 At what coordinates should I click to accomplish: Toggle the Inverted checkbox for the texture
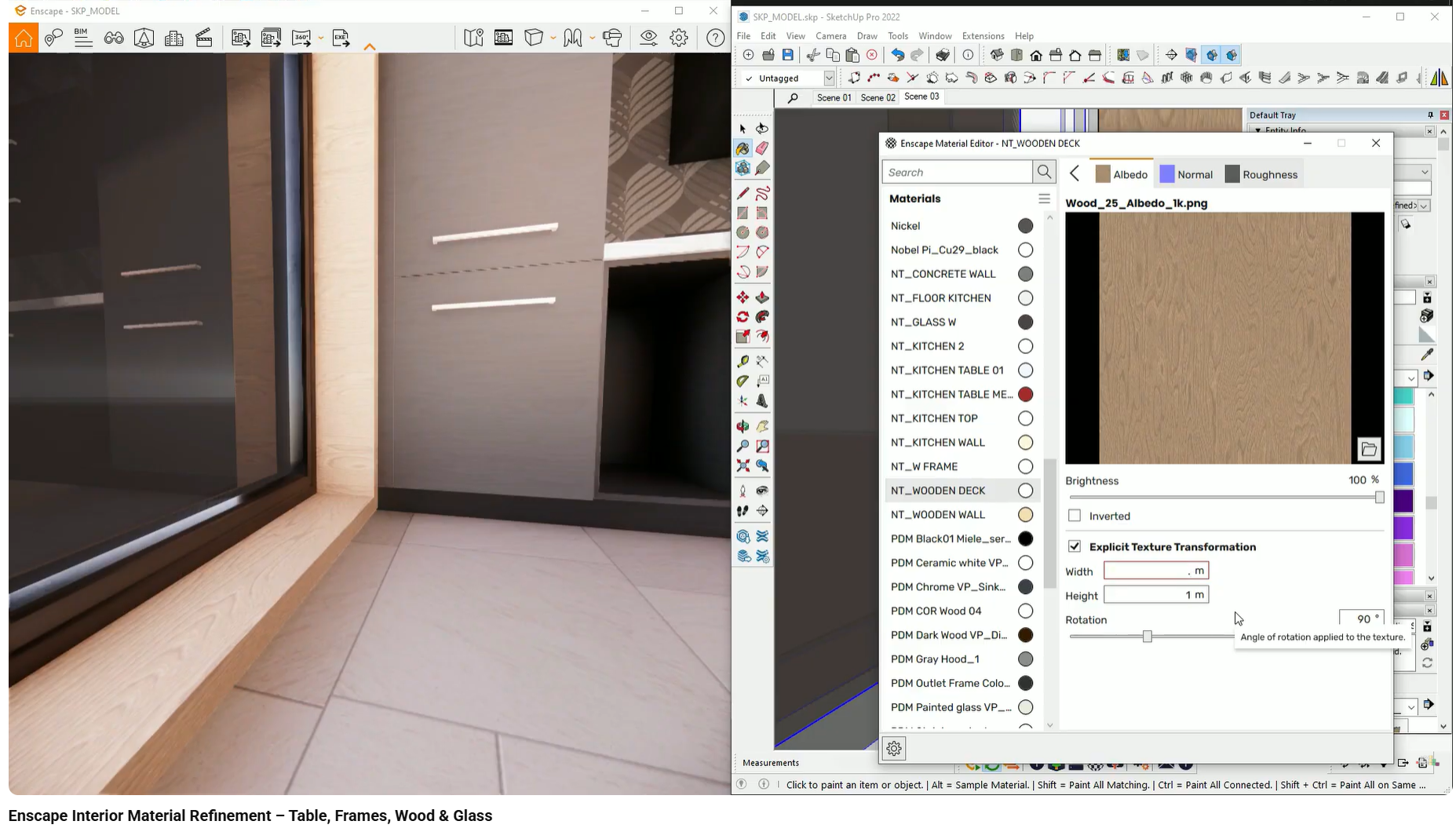point(1075,516)
